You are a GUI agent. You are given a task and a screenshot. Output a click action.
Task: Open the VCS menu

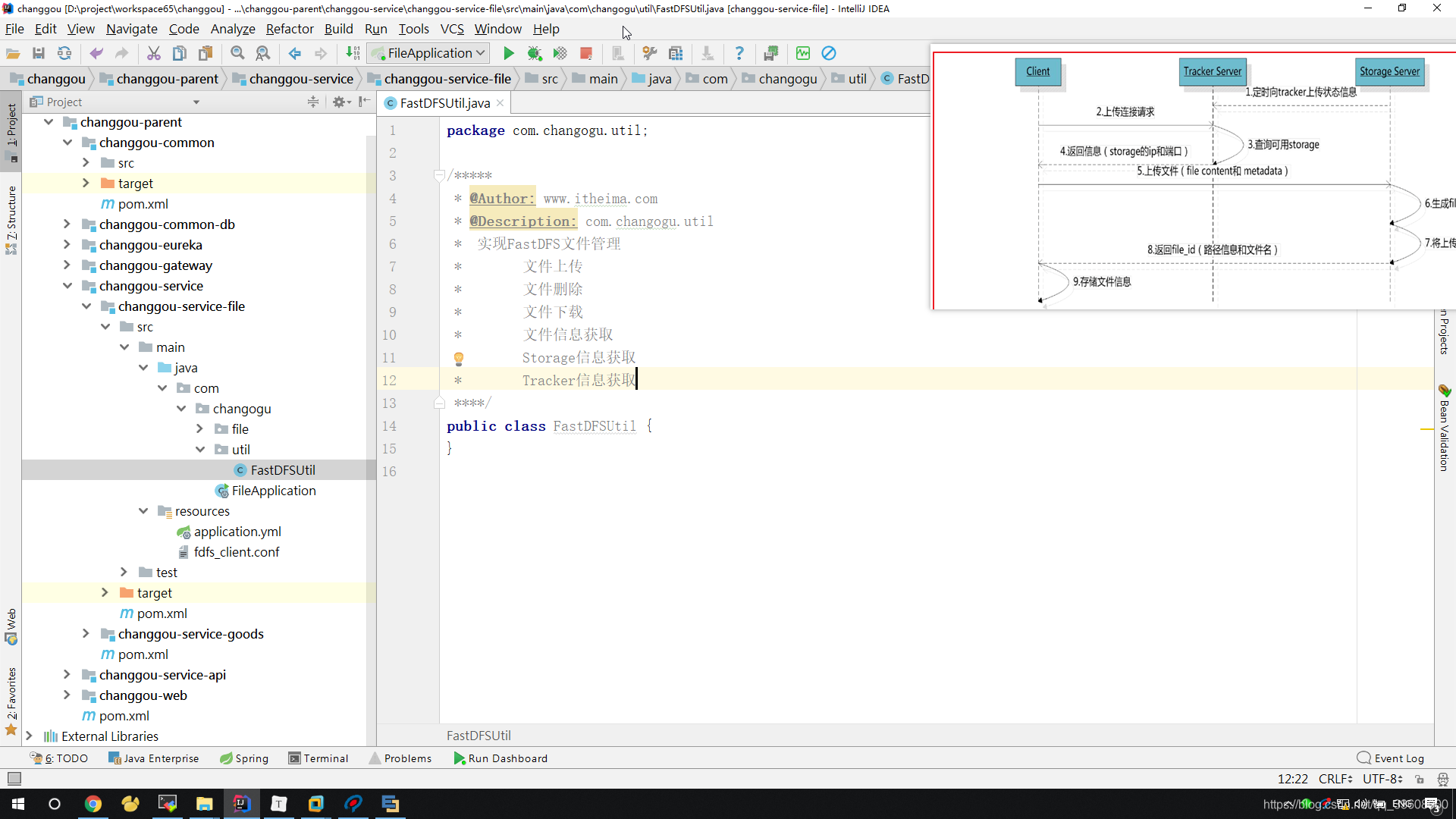pyautogui.click(x=452, y=29)
